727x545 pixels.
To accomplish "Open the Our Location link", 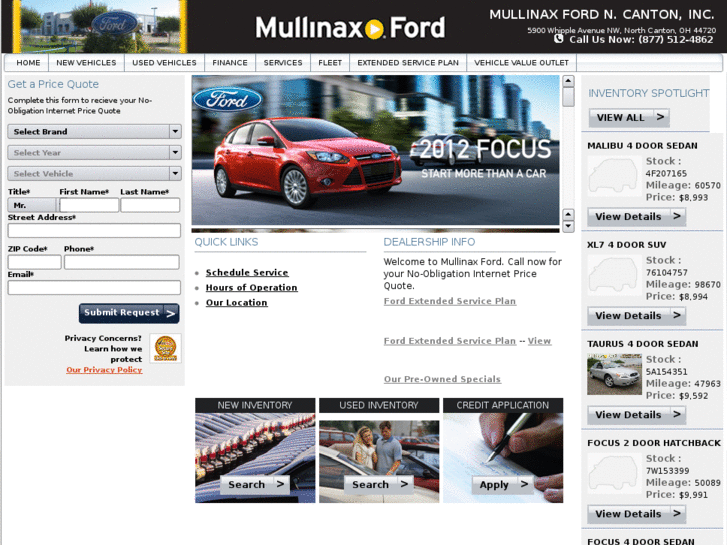I will click(236, 303).
